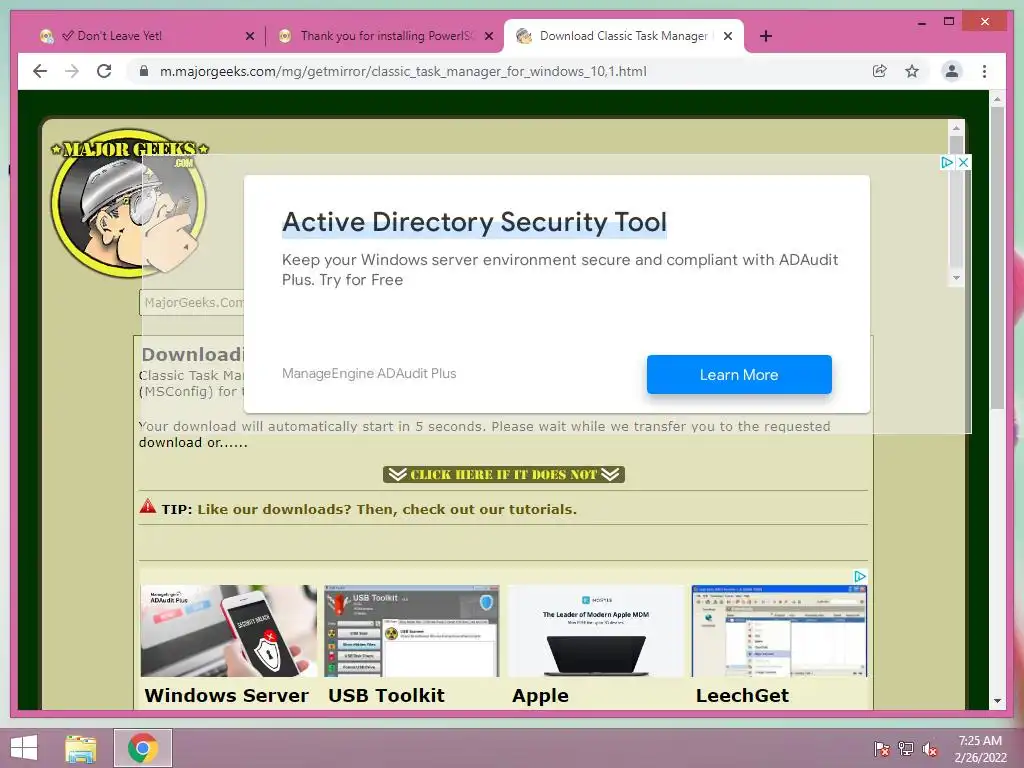Close the Don't Leave Yet tab

coord(249,36)
